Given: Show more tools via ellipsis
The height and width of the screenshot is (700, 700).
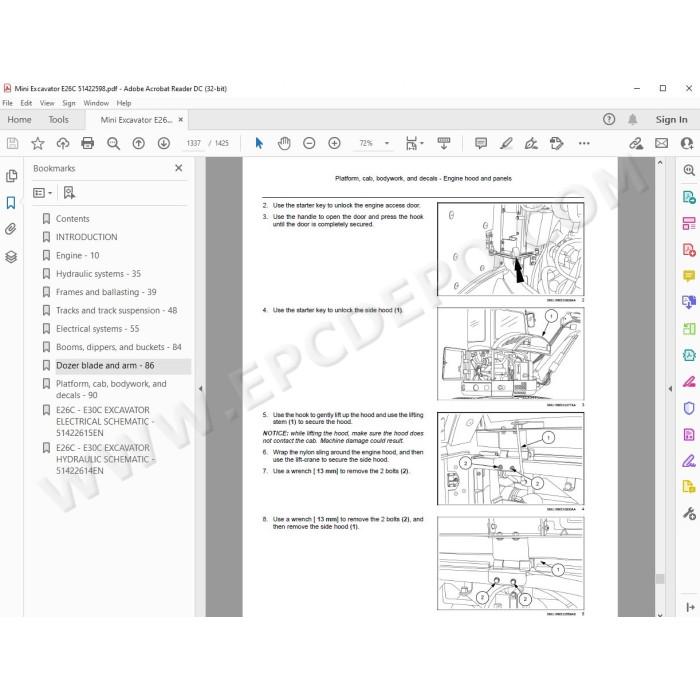Looking at the screenshot, I should (x=584, y=143).
